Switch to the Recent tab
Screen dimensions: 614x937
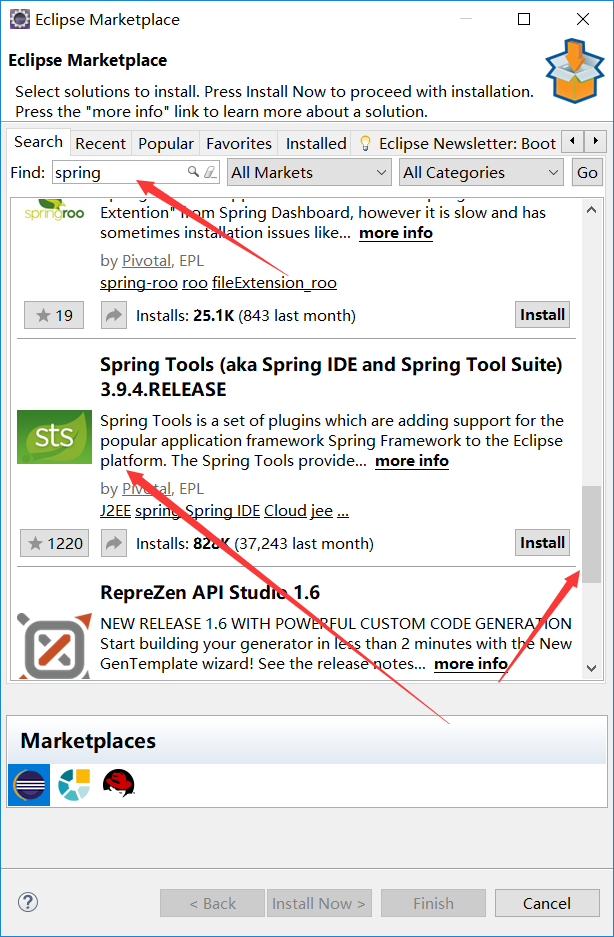pyautogui.click(x=100, y=143)
